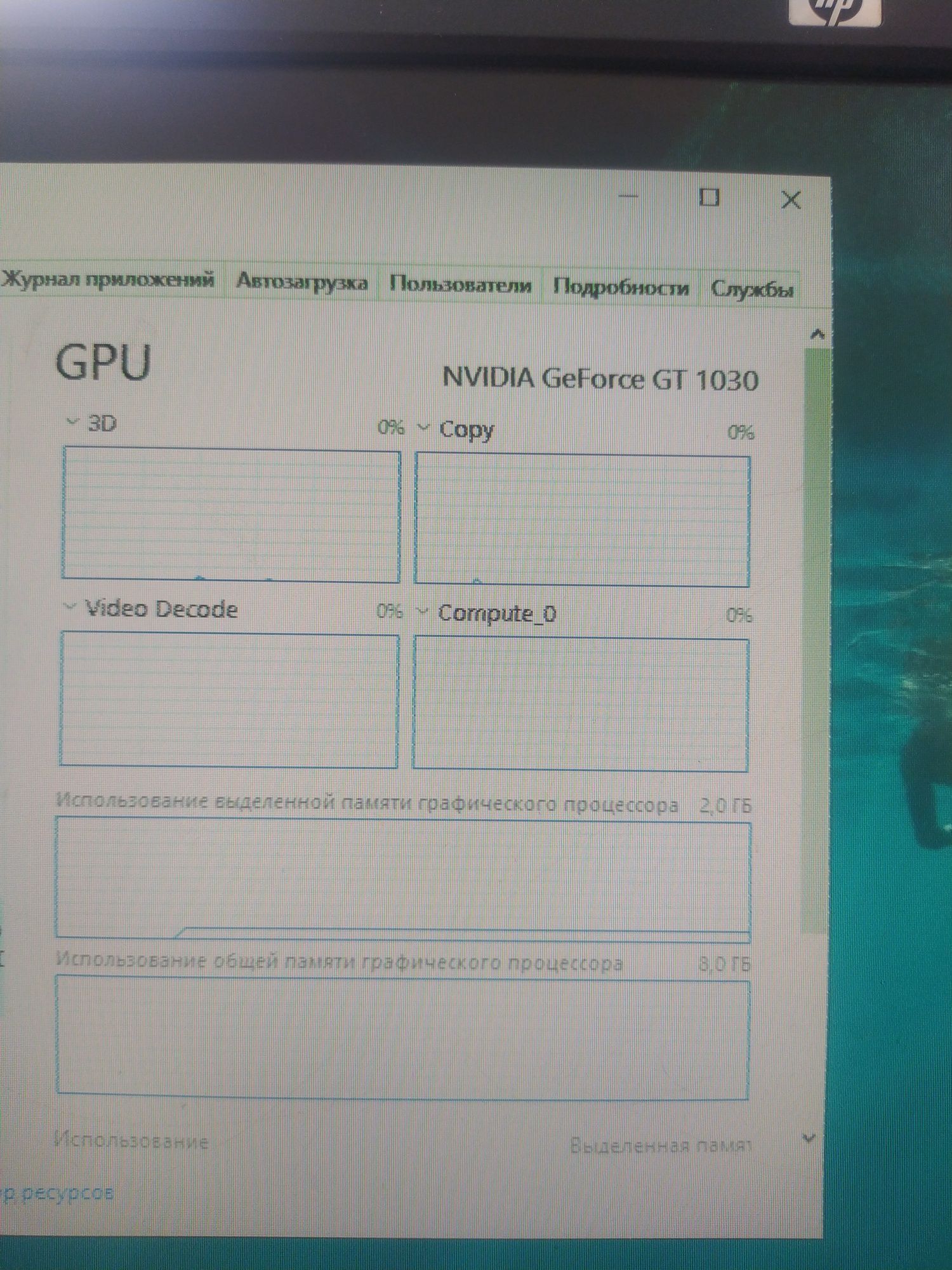Click the Copy usage graph
Image resolution: width=952 pixels, height=1270 pixels.
tap(582, 520)
